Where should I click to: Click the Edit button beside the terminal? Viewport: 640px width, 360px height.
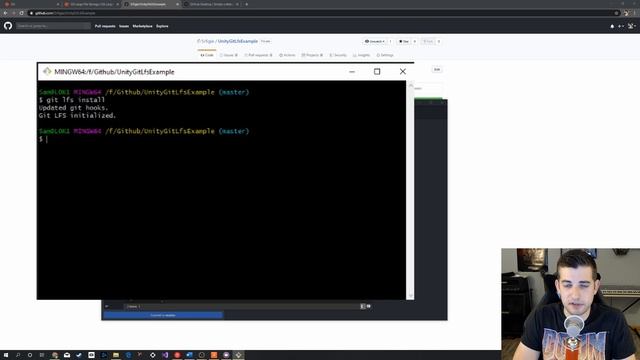437,69
